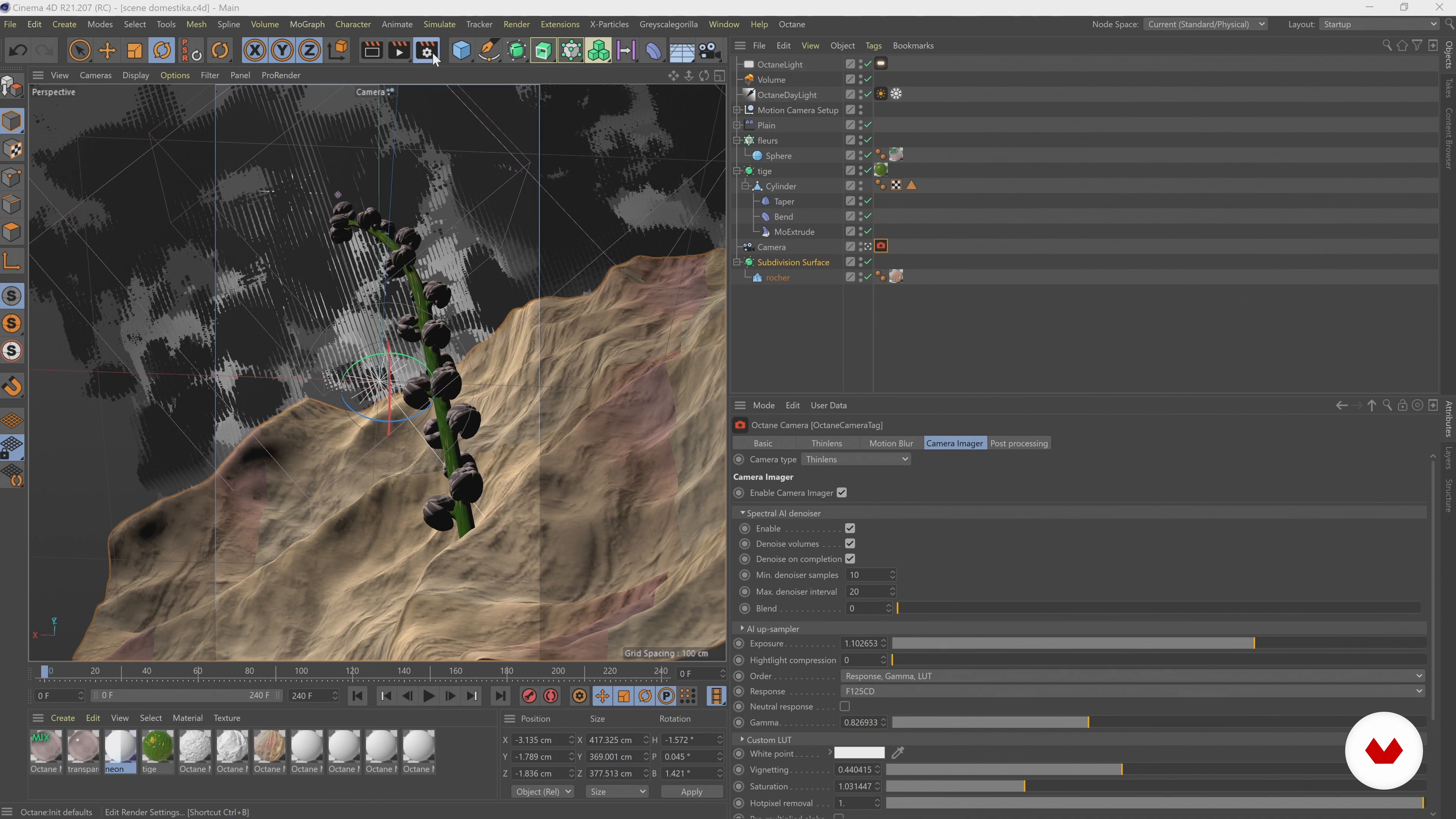Select the Scale tool
This screenshot has width=1456, height=819.
pyautogui.click(x=135, y=51)
